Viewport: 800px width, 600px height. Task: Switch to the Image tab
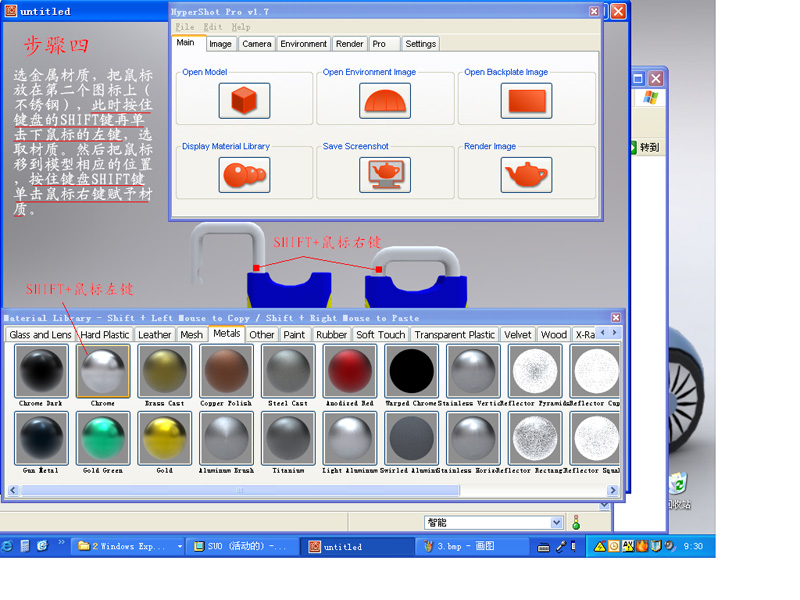pyautogui.click(x=220, y=44)
